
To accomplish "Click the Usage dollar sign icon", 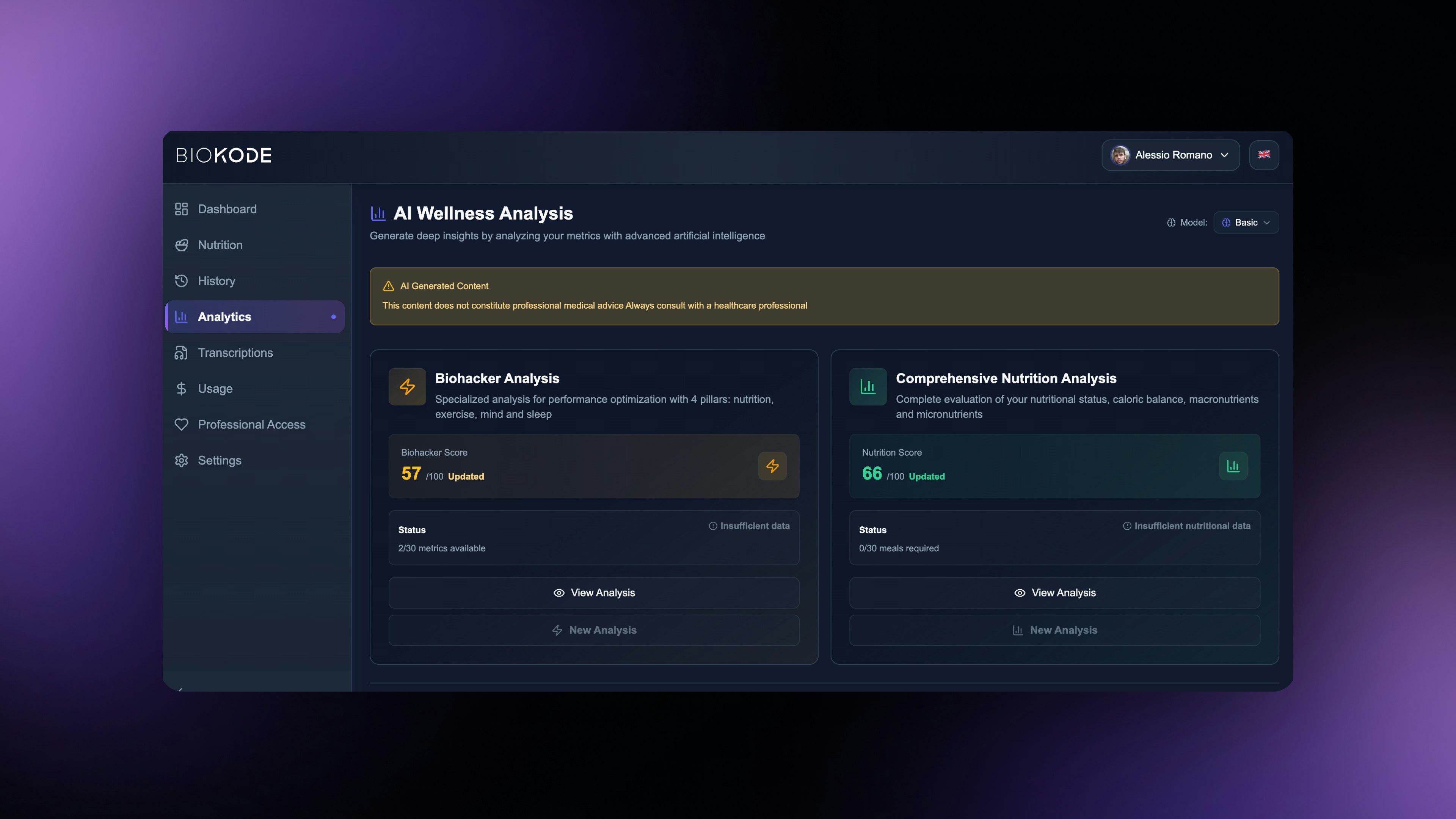I will 181,389.
